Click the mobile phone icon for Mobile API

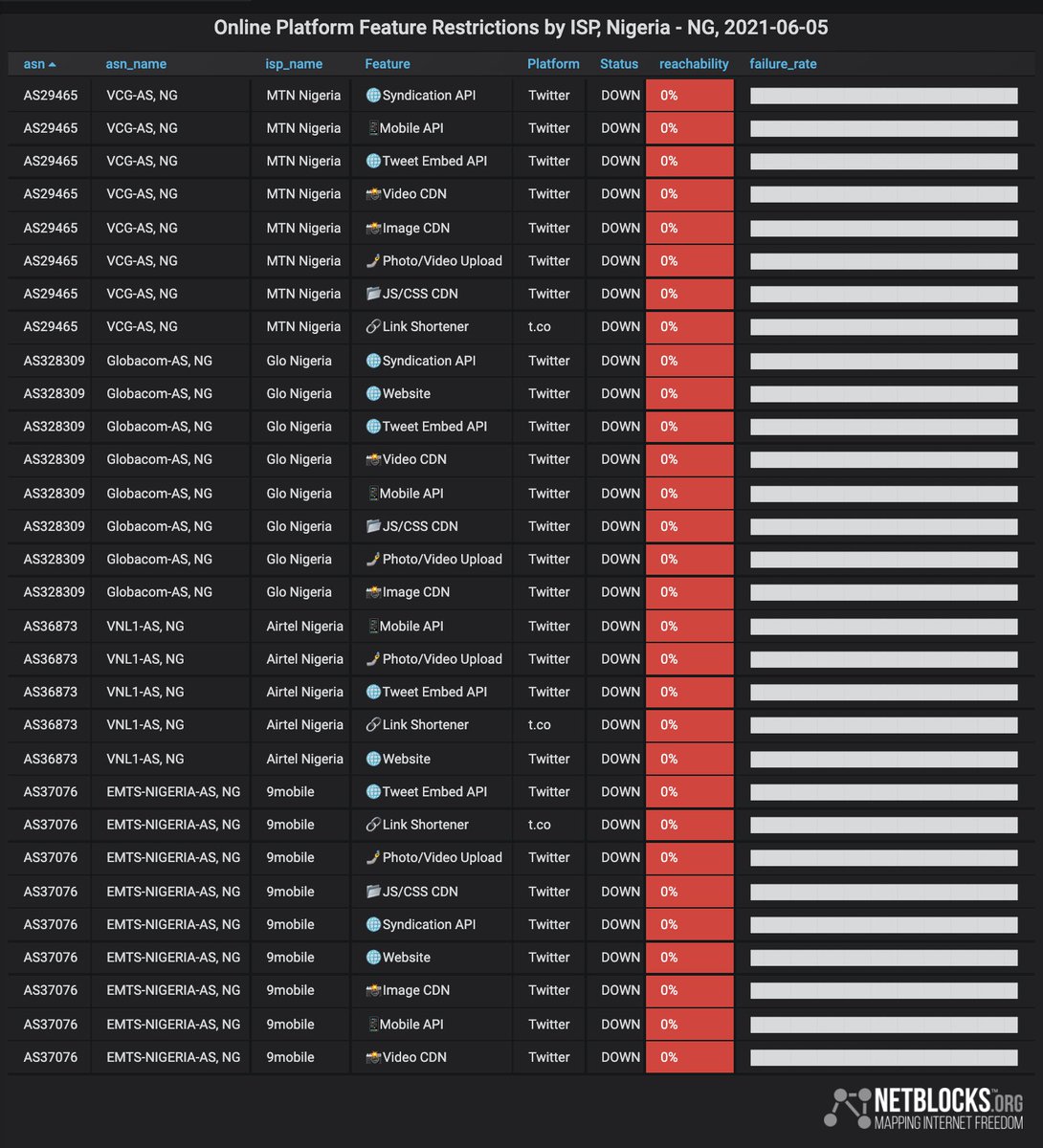point(372,127)
